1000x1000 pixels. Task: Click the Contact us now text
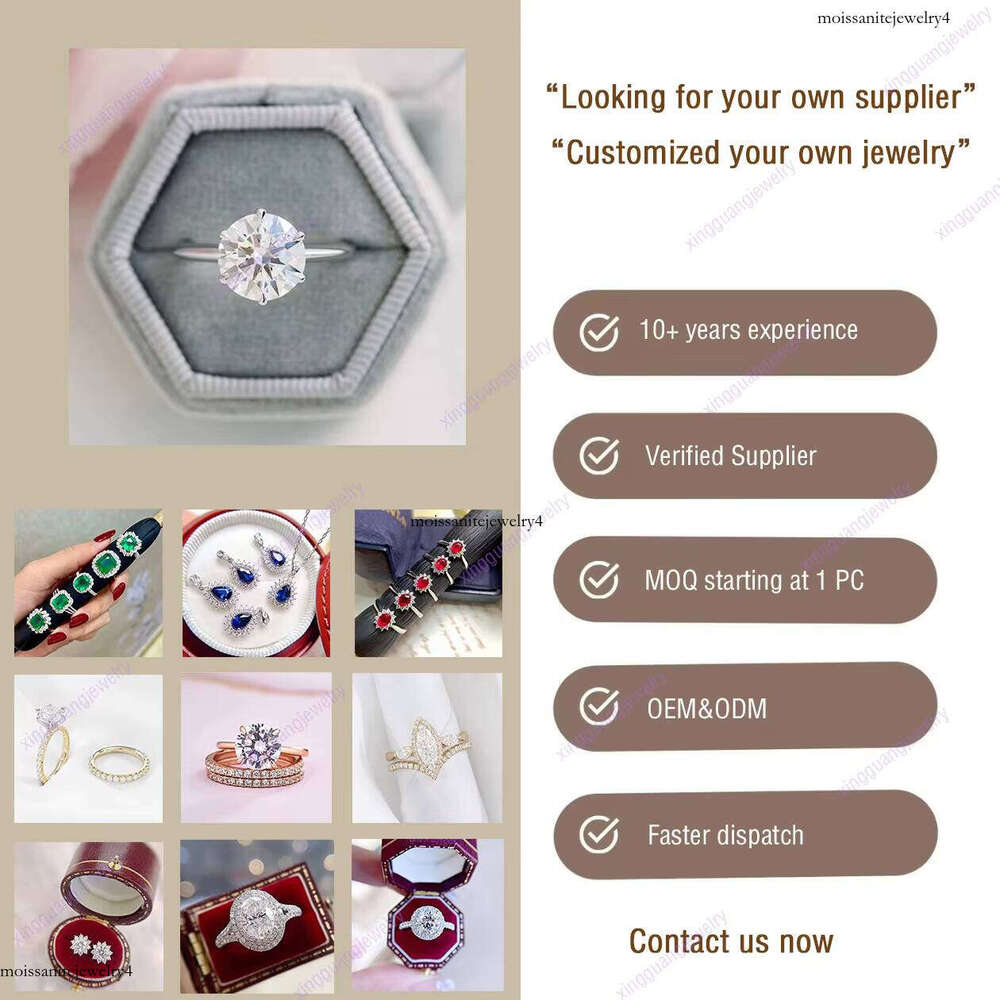click(731, 941)
